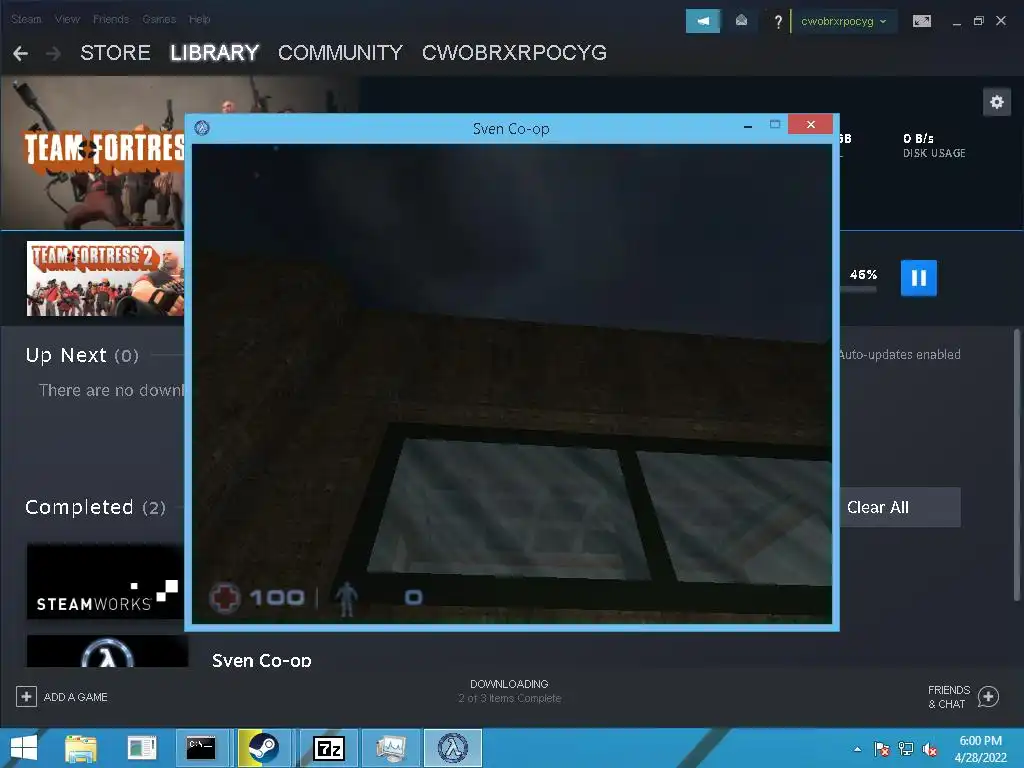Pause the Team Fortress 2 download
1024x768 pixels.
point(918,278)
